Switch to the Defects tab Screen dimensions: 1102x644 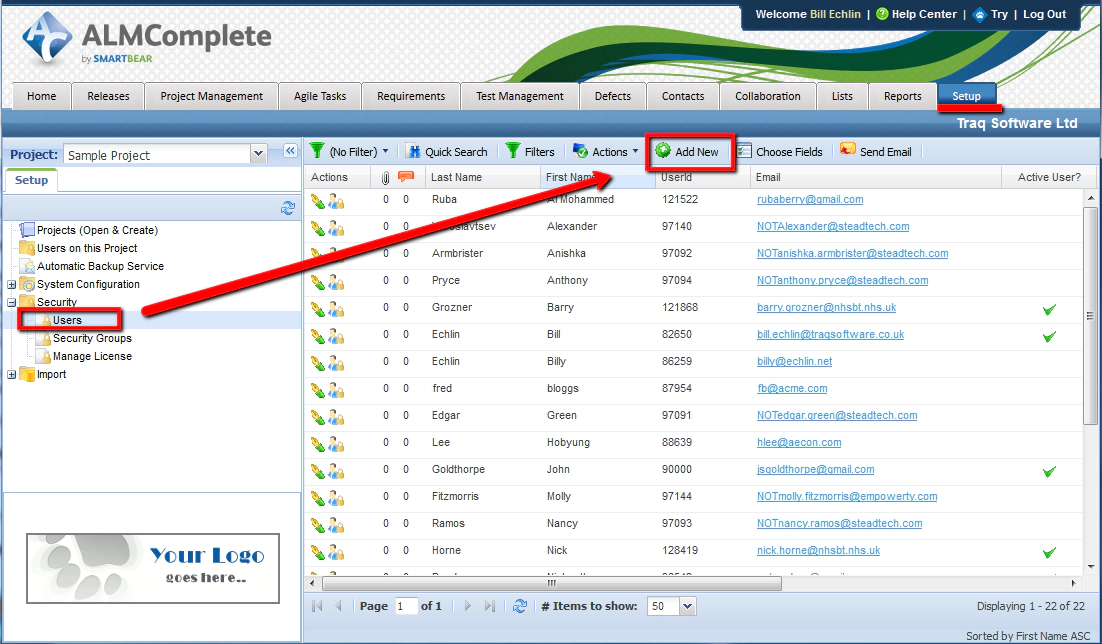pyautogui.click(x=613, y=96)
